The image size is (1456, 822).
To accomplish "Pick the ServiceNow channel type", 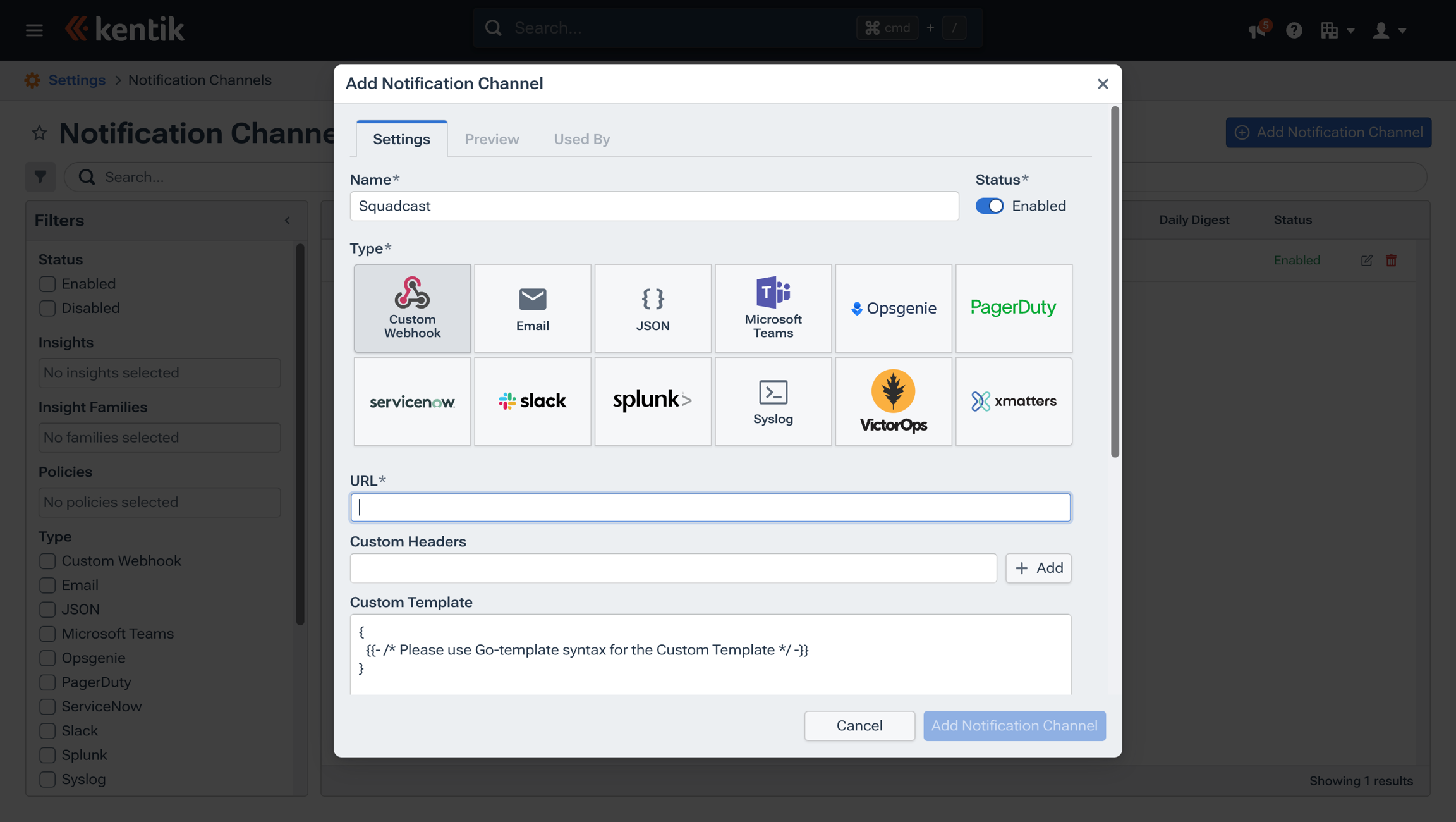I will pyautogui.click(x=412, y=402).
